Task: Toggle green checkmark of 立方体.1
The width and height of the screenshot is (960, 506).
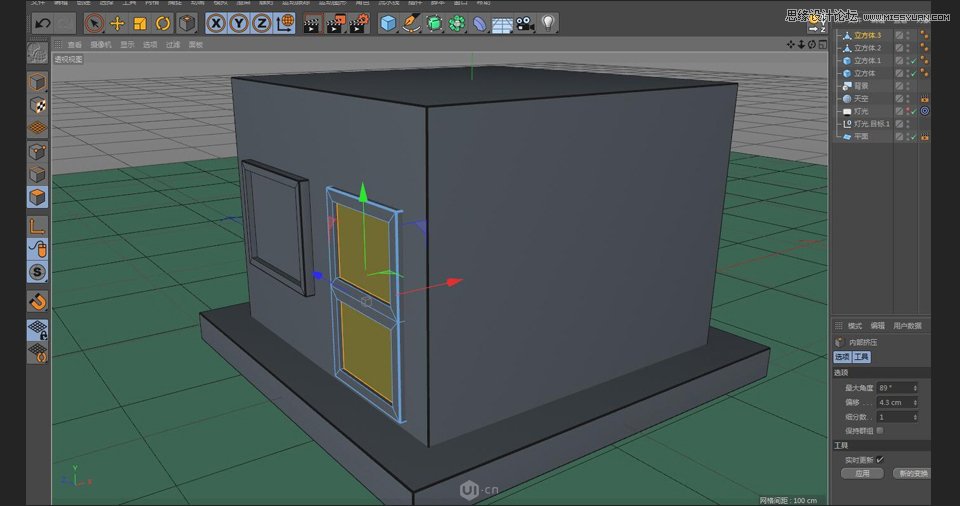Action: (913, 61)
